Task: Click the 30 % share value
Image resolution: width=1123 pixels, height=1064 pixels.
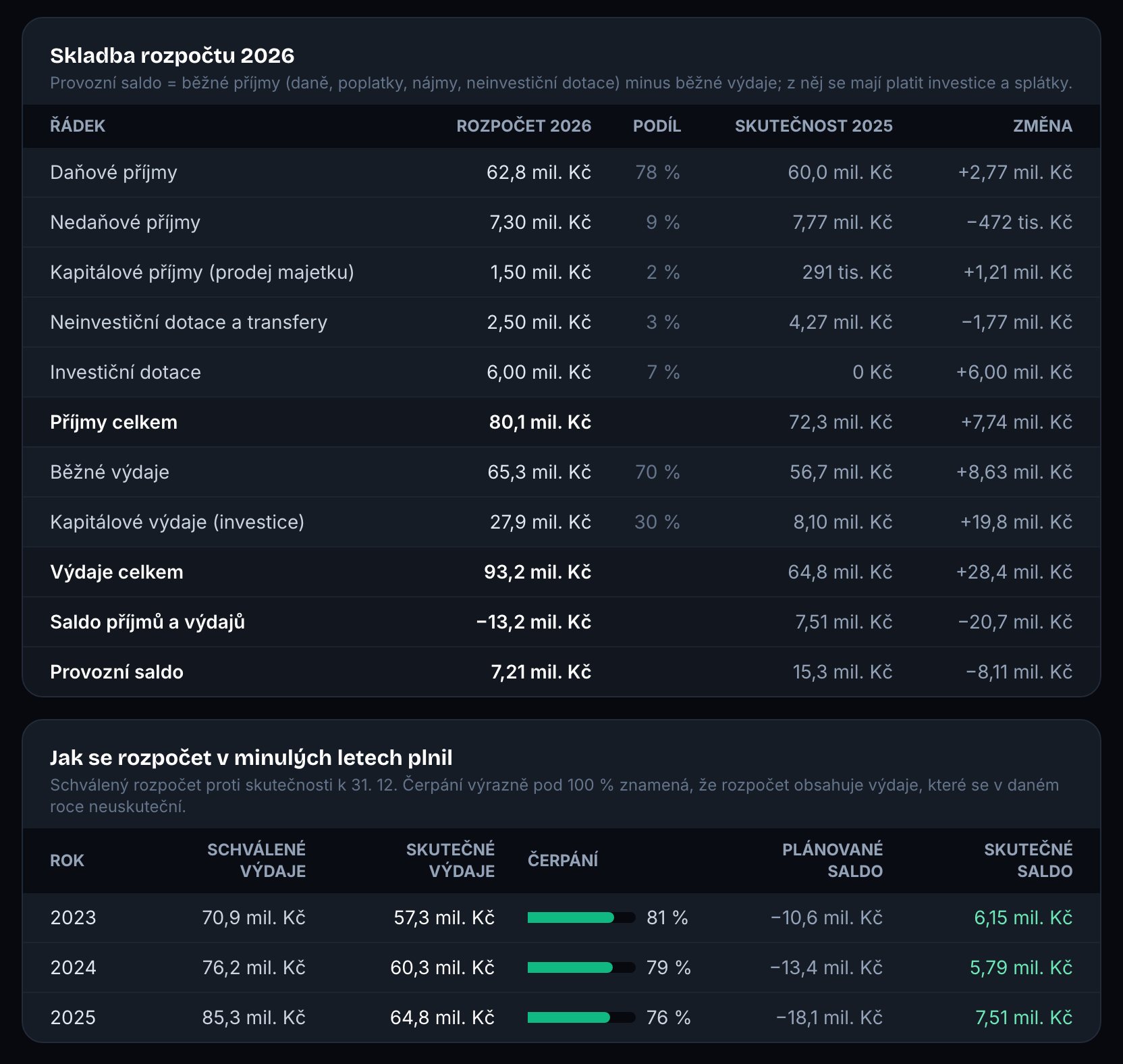Action: click(657, 523)
